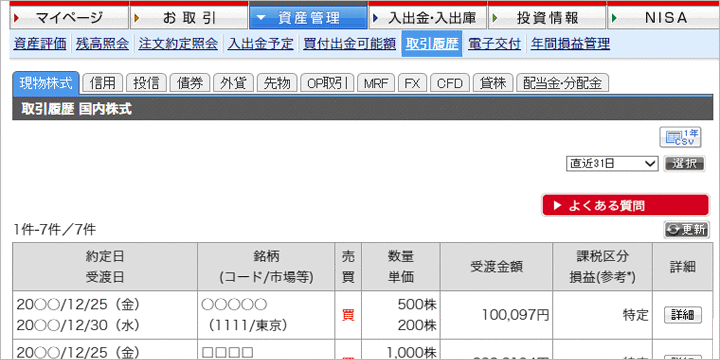This screenshot has width=720, height=360.
Task: Click the 500株 quantity value
Action: pyautogui.click(x=417, y=304)
